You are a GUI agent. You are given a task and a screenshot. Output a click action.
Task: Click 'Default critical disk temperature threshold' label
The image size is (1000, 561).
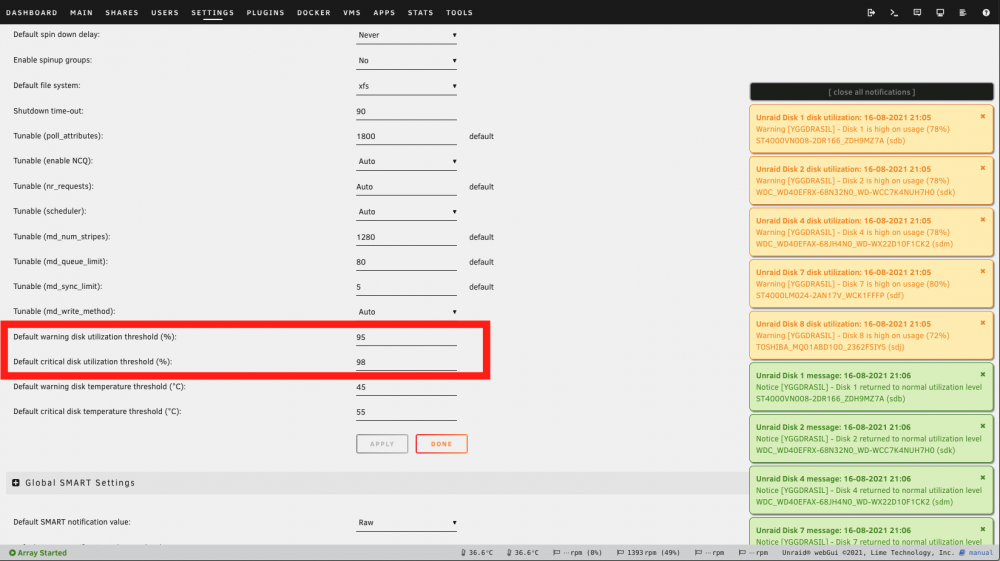[97, 412]
